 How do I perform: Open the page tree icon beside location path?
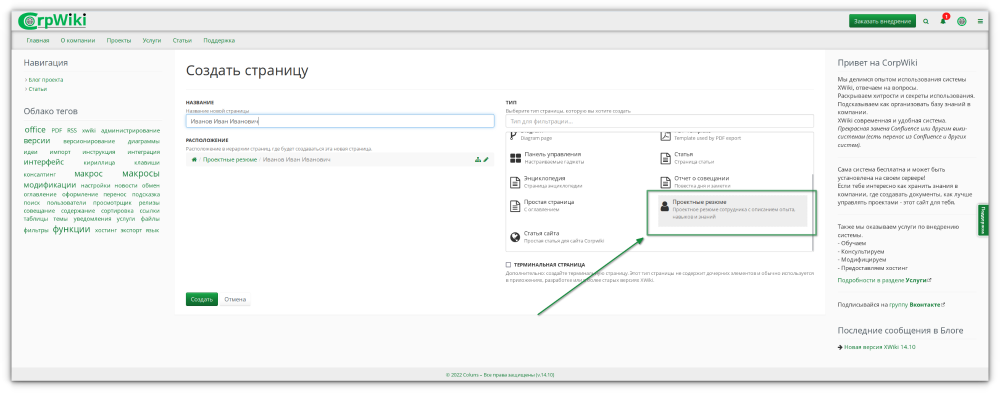tap(478, 159)
